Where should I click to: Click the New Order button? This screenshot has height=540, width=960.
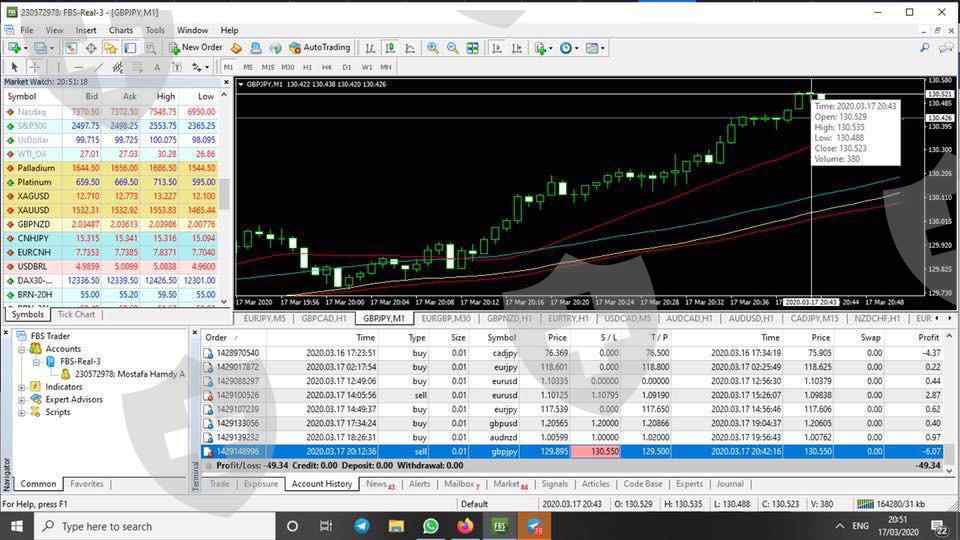coord(196,48)
